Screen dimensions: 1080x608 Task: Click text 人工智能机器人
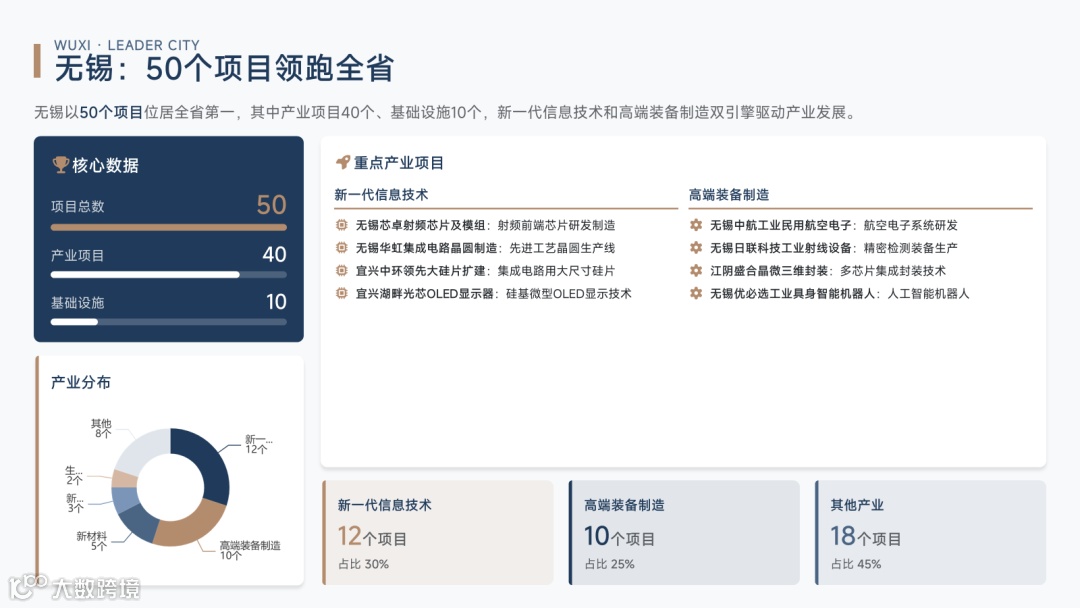click(928, 293)
